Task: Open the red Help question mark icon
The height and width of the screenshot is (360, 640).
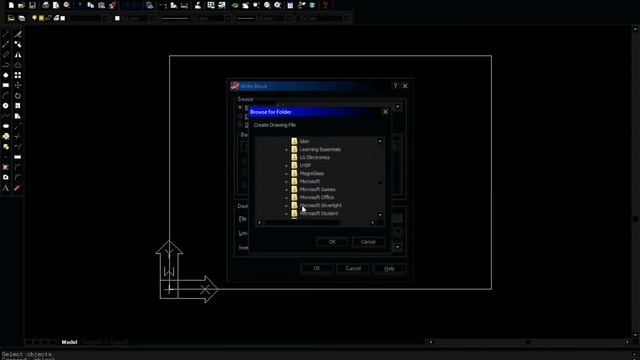Action: click(325, 5)
